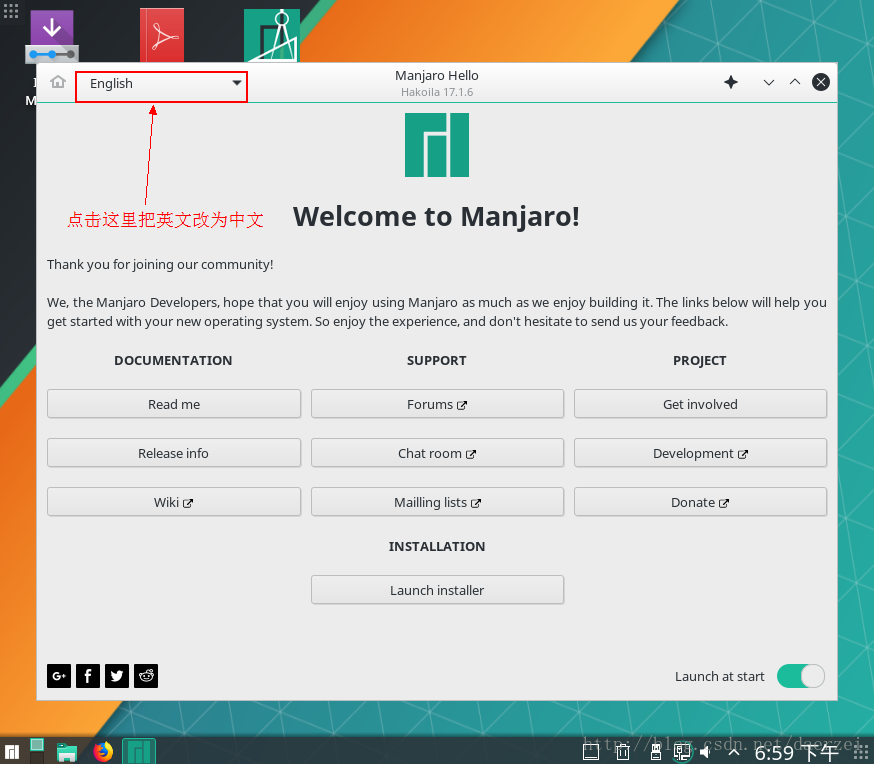The image size is (874, 764).
Task: Click the dotted grid icon at top-left desktop corner
Action: click(x=11, y=11)
